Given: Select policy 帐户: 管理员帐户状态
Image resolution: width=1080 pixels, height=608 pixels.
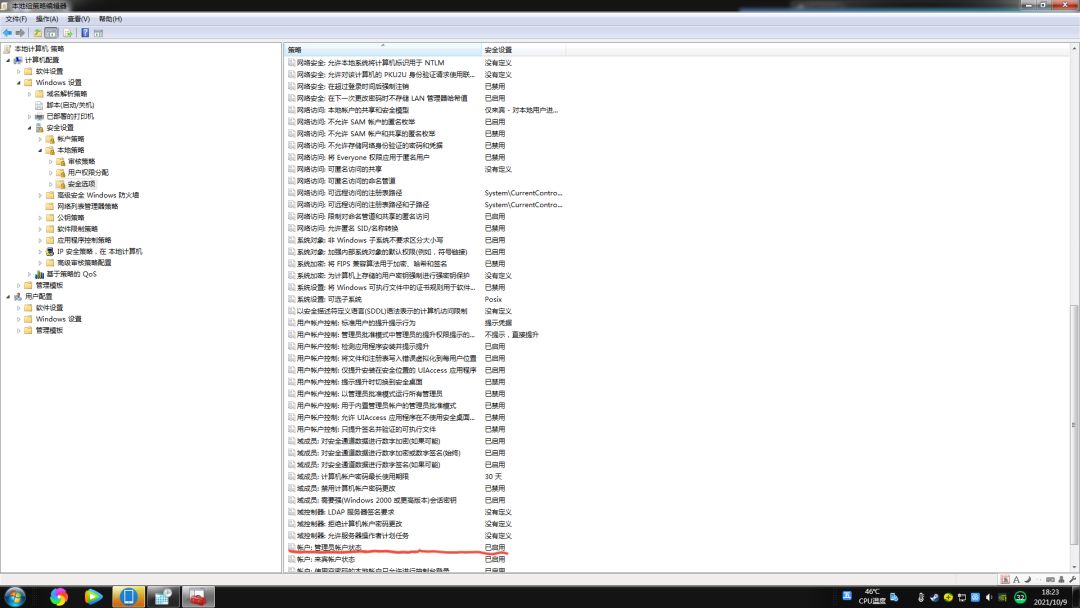Looking at the screenshot, I should 329,547.
